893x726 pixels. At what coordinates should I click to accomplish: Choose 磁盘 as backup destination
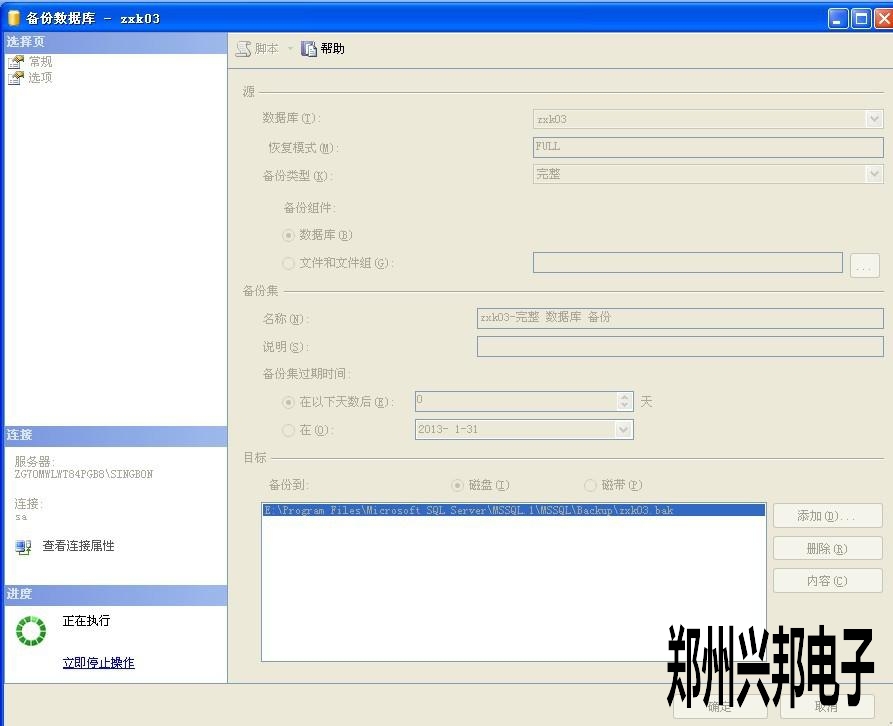[458, 485]
